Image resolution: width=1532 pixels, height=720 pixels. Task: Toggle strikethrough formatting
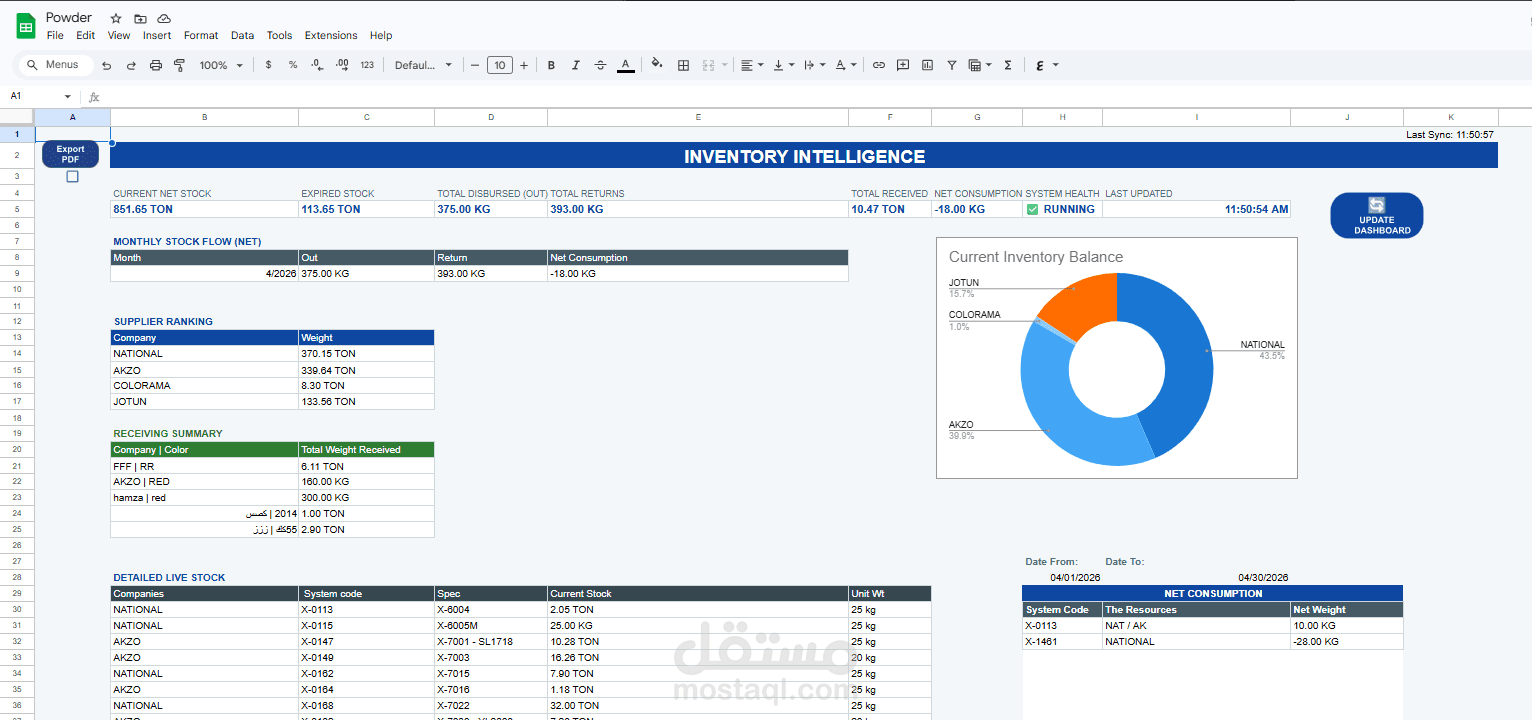click(600, 65)
